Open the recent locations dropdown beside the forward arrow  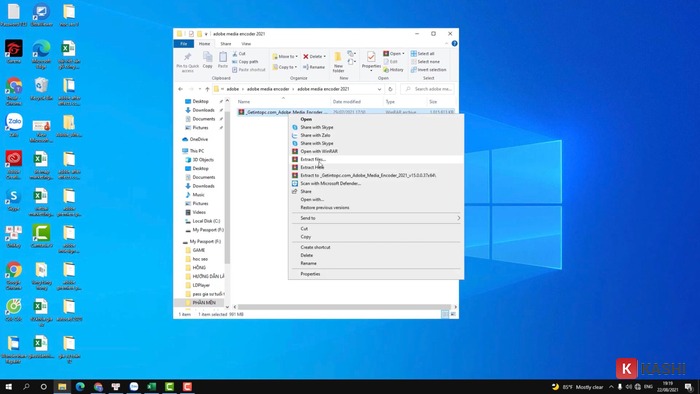coord(200,89)
